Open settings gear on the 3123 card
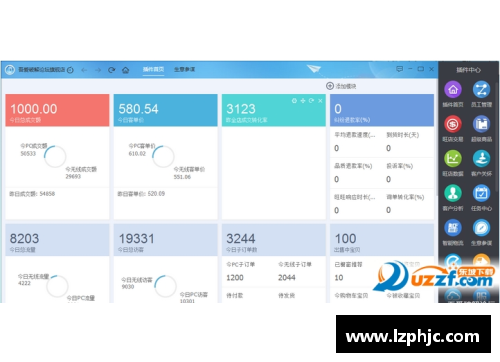 [294, 101]
